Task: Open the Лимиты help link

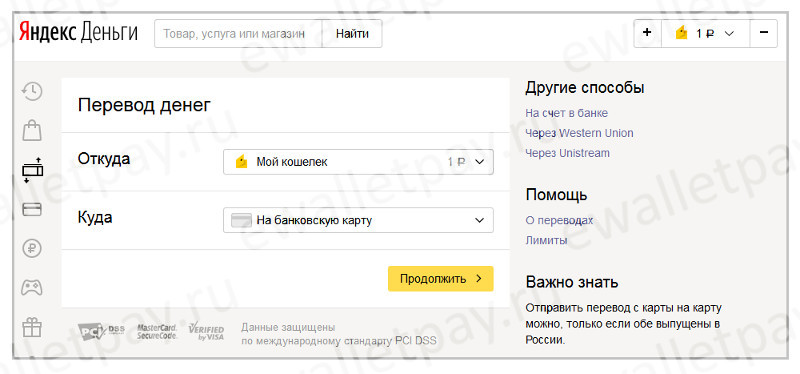Action: pyautogui.click(x=546, y=240)
